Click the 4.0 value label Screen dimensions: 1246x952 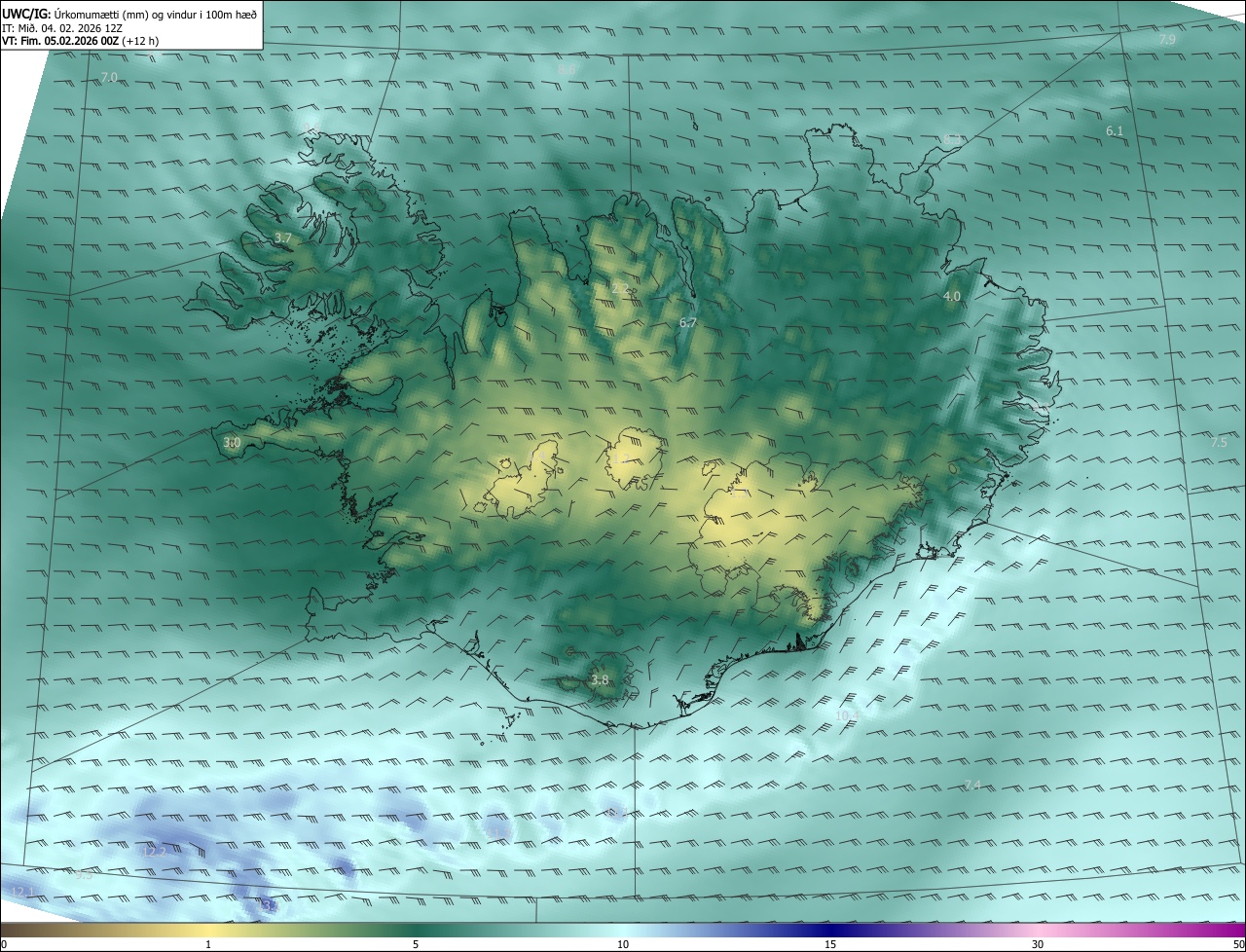point(952,296)
